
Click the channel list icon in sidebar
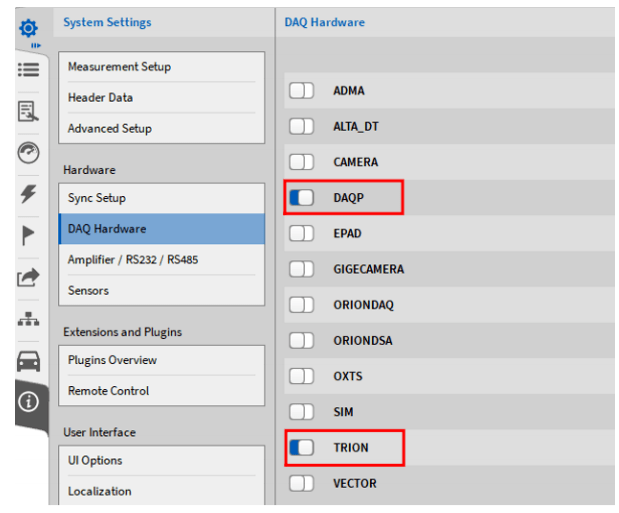tap(29, 70)
